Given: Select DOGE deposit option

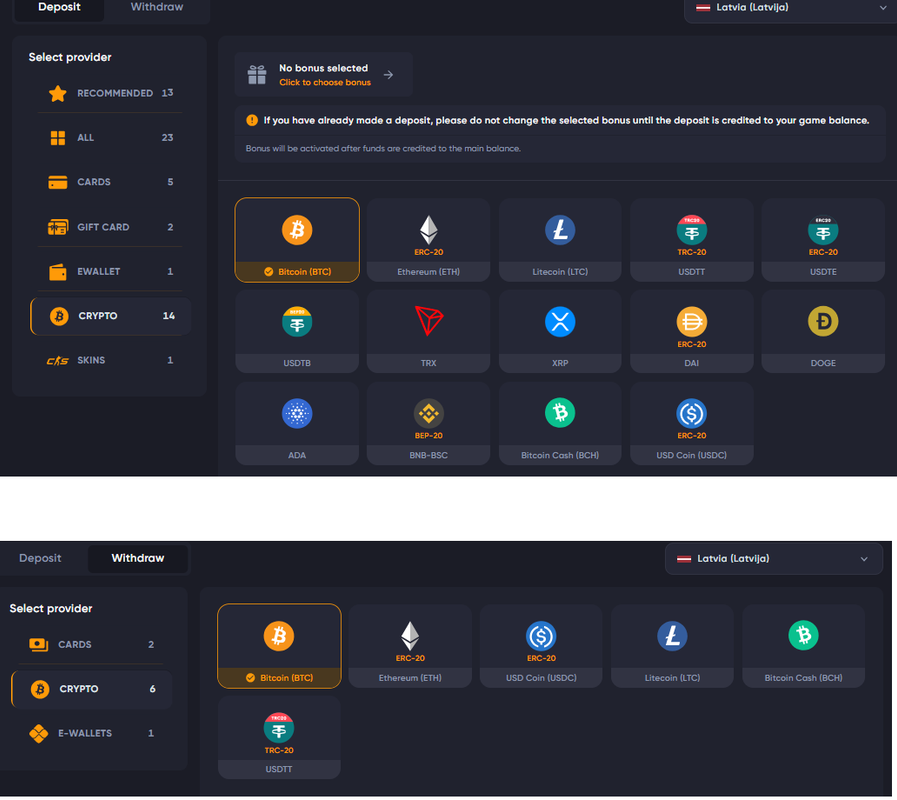Looking at the screenshot, I should click(x=823, y=331).
